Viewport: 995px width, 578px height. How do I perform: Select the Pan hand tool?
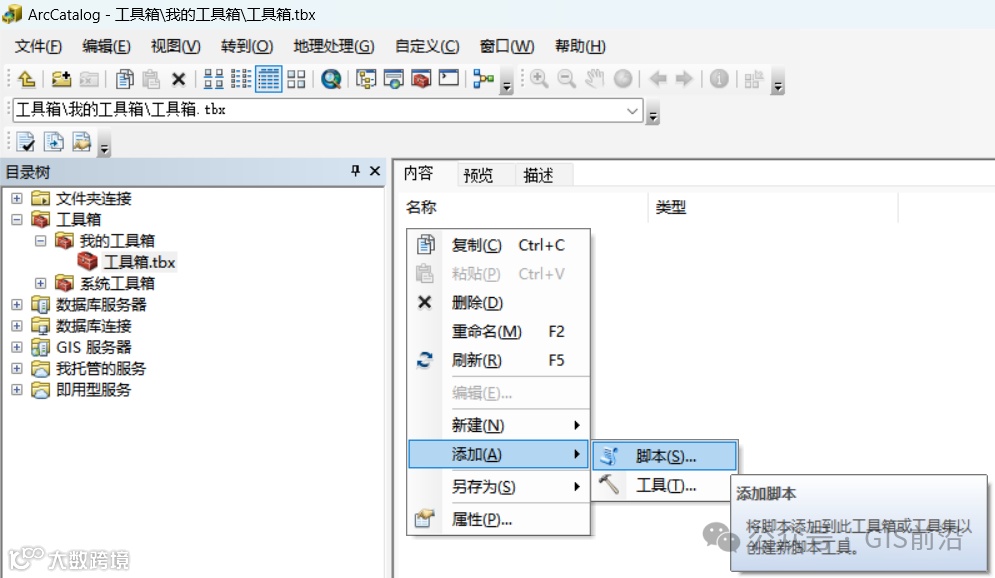tap(595, 79)
